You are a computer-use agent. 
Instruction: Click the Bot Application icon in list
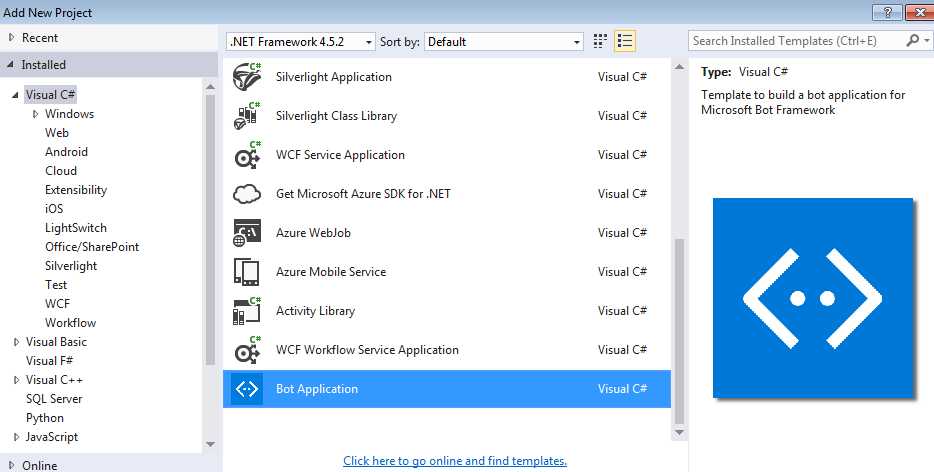click(x=247, y=389)
